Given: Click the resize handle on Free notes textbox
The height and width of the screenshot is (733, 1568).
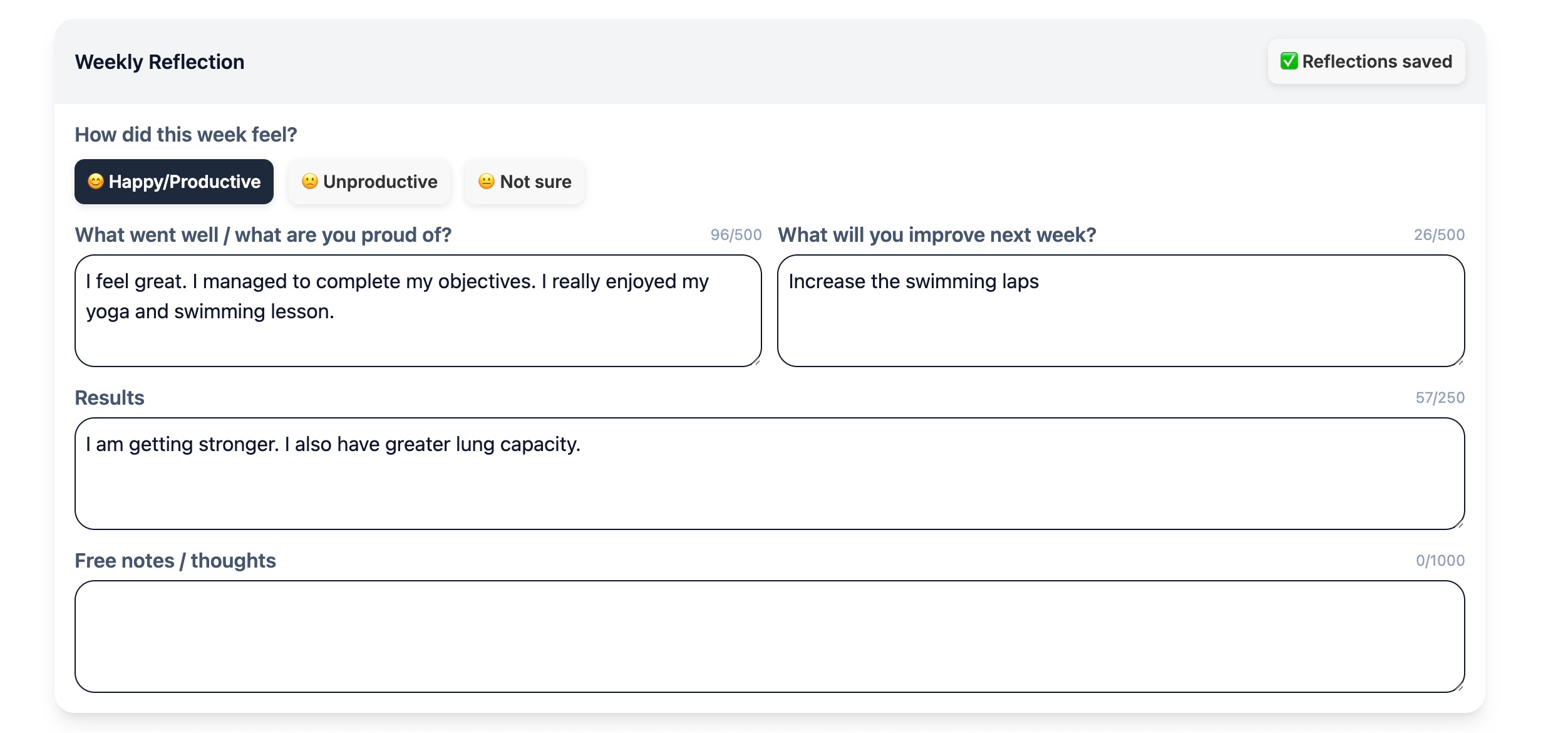Looking at the screenshot, I should click(x=1460, y=687).
